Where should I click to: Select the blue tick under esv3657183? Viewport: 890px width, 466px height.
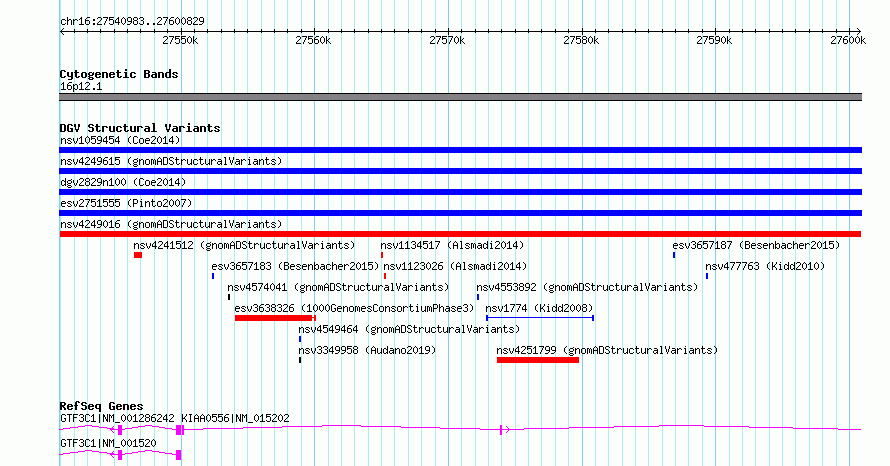(x=213, y=276)
